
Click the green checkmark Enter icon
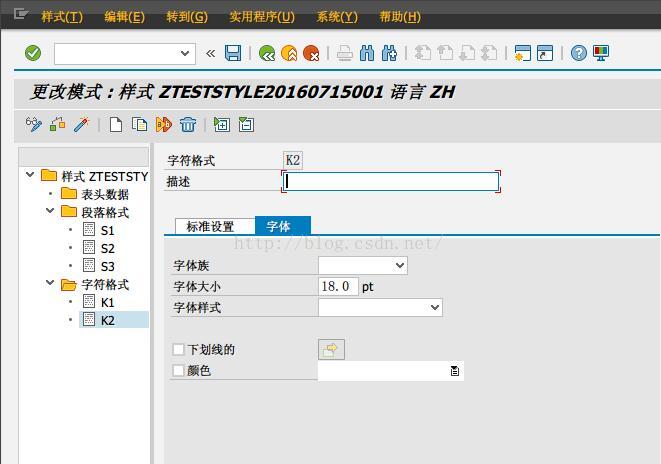pos(33,53)
